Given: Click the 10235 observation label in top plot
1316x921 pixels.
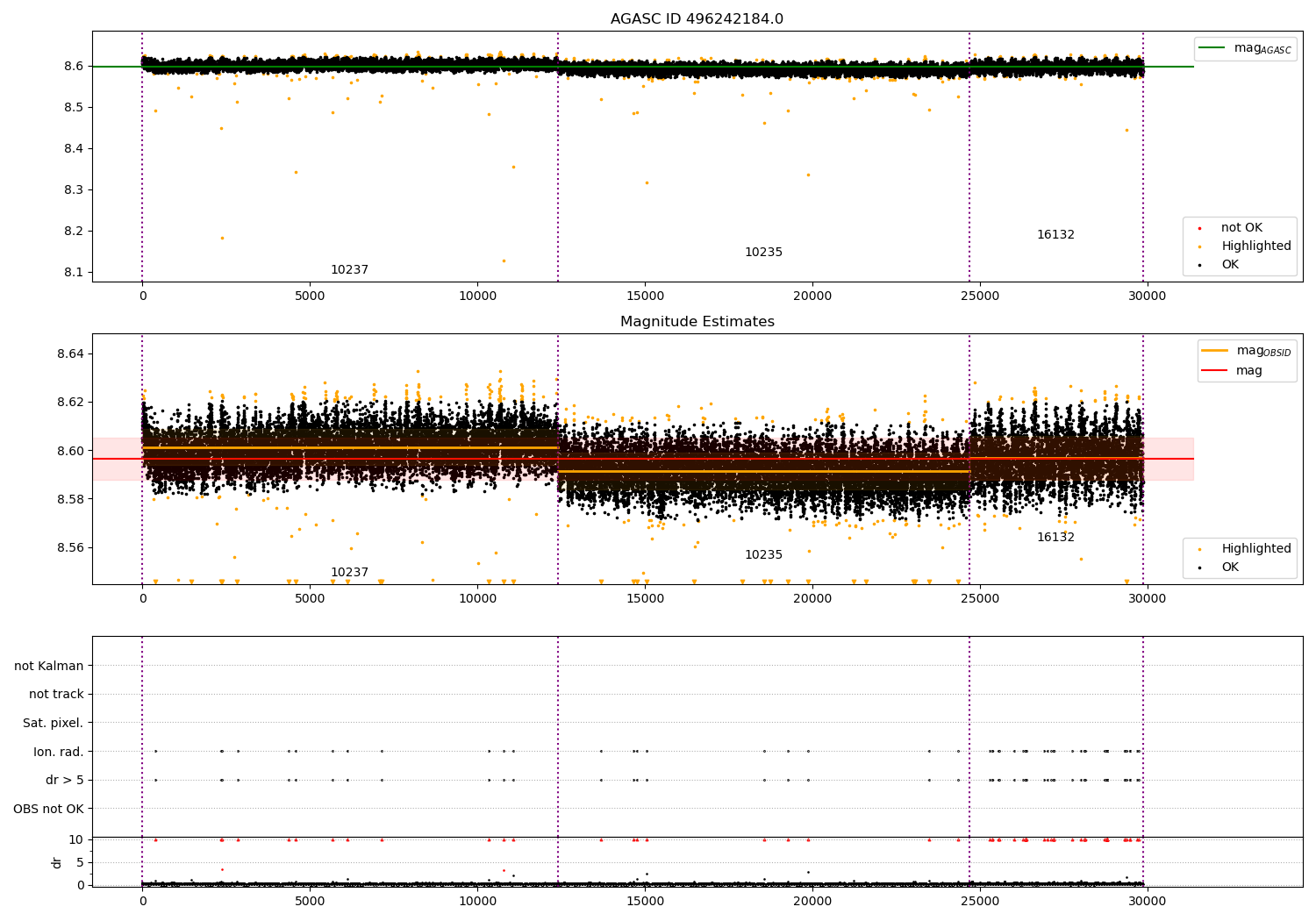Looking at the screenshot, I should point(763,253).
